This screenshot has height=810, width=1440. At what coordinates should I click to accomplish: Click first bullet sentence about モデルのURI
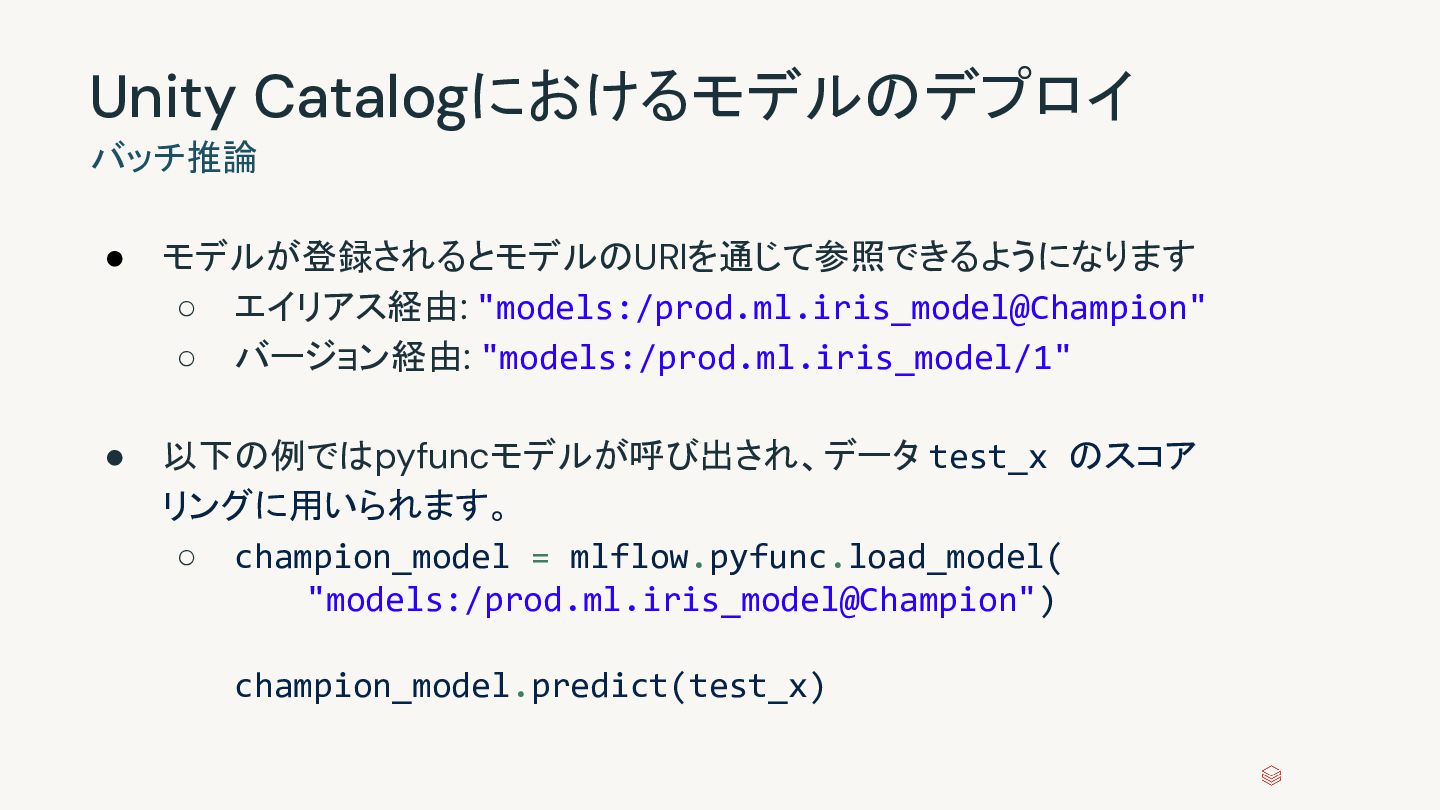678,256
